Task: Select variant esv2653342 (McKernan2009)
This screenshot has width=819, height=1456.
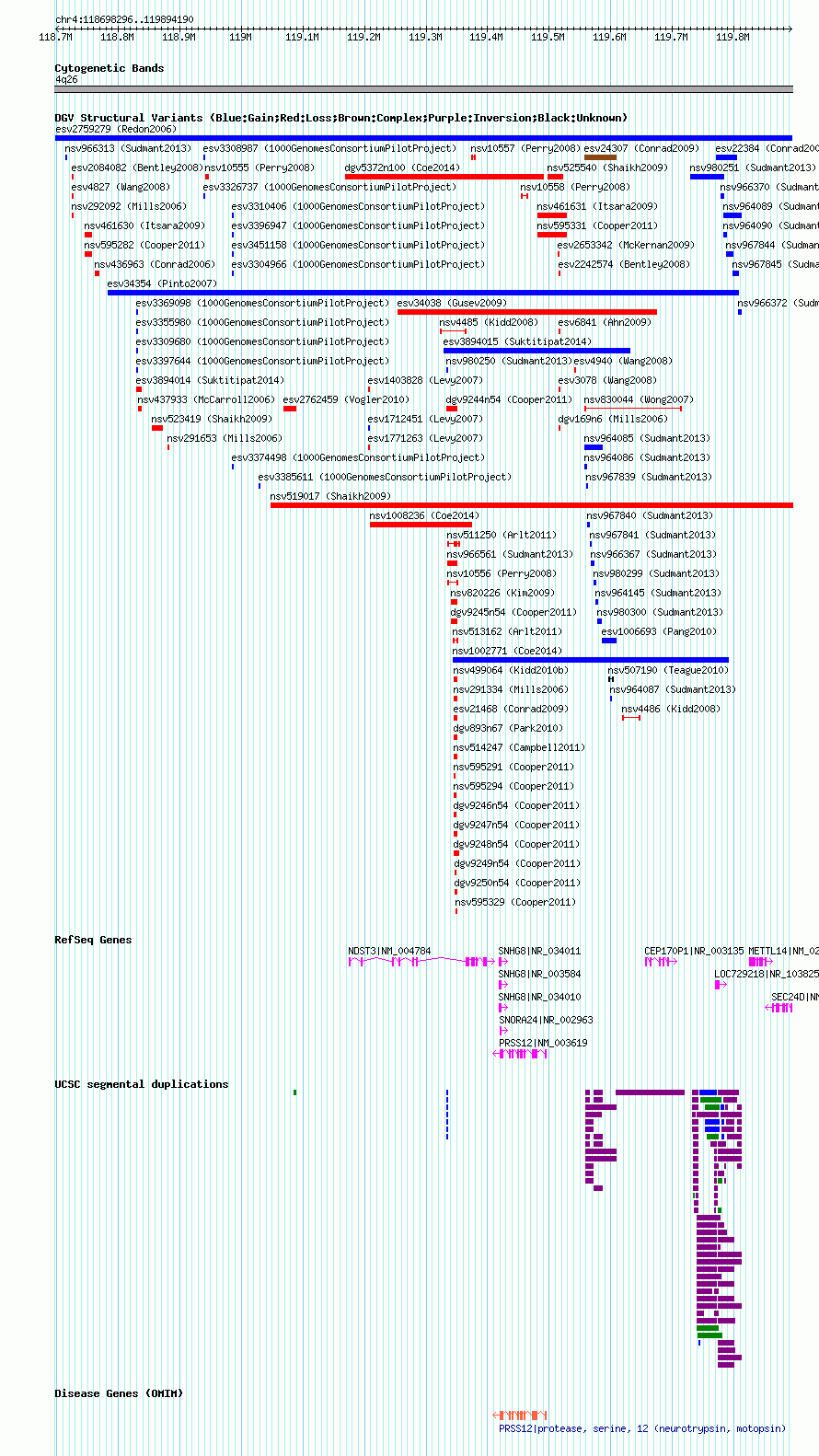Action: pyautogui.click(x=625, y=245)
